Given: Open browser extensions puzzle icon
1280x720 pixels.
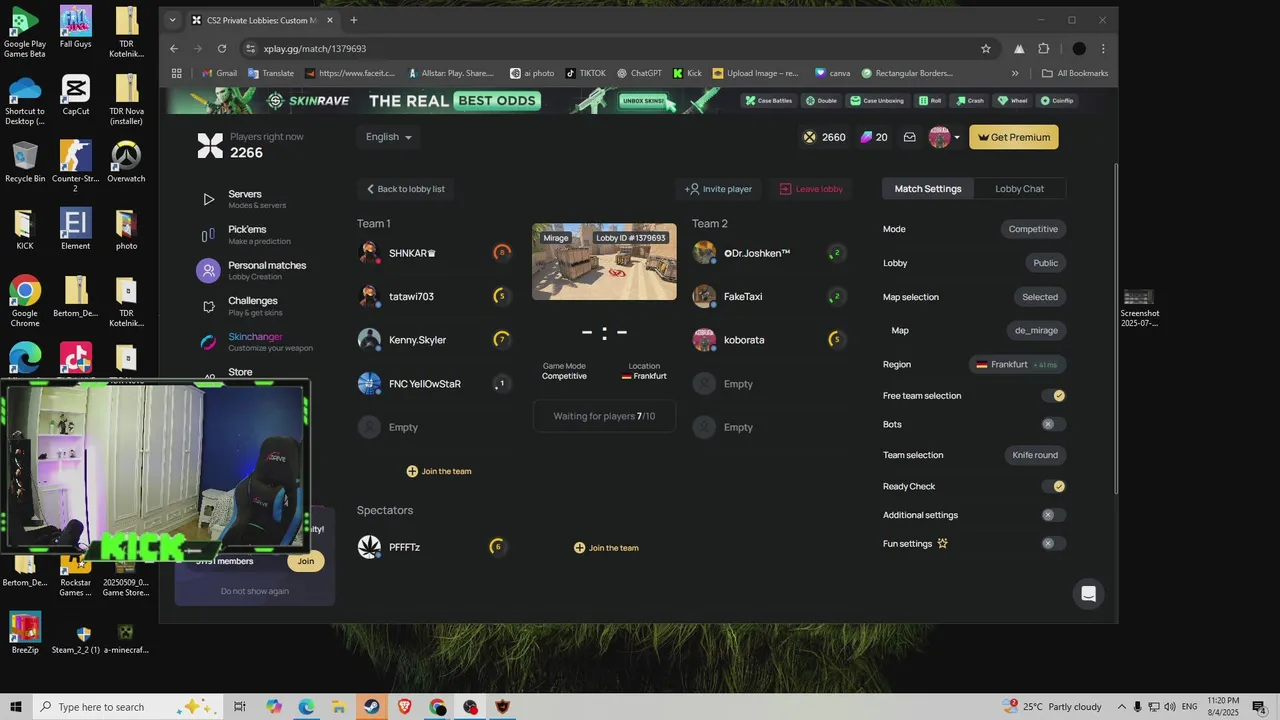Looking at the screenshot, I should coord(1044,48).
